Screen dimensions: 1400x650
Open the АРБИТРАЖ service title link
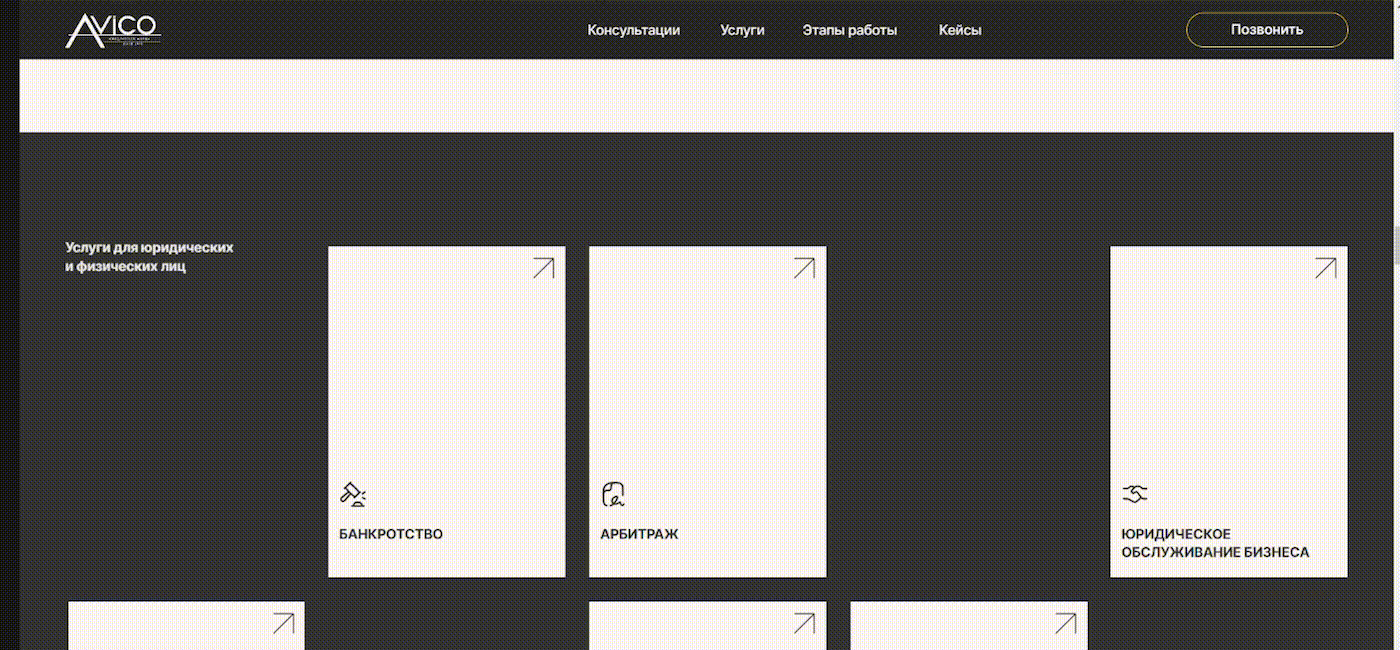click(x=639, y=534)
